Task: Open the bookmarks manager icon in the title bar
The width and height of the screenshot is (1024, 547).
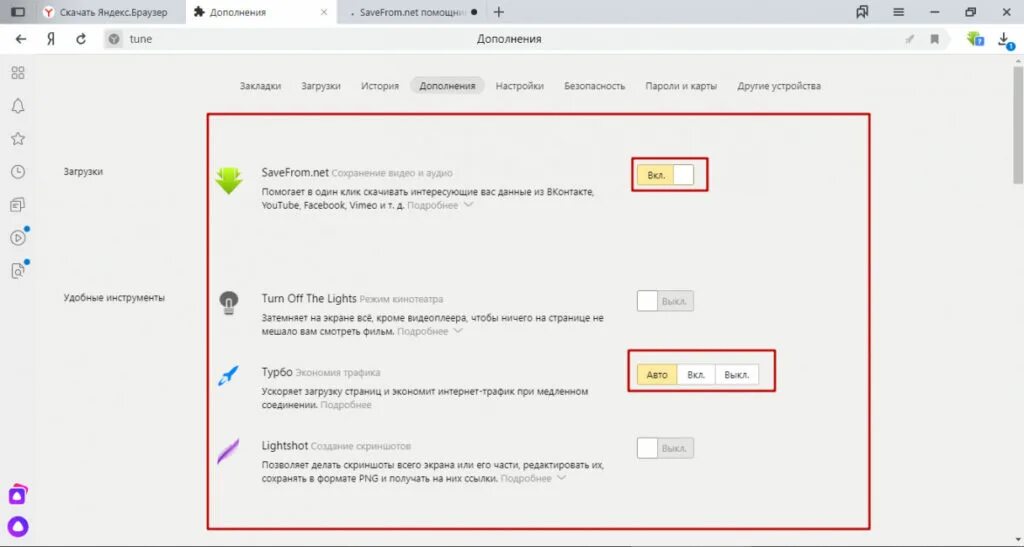Action: click(x=862, y=12)
